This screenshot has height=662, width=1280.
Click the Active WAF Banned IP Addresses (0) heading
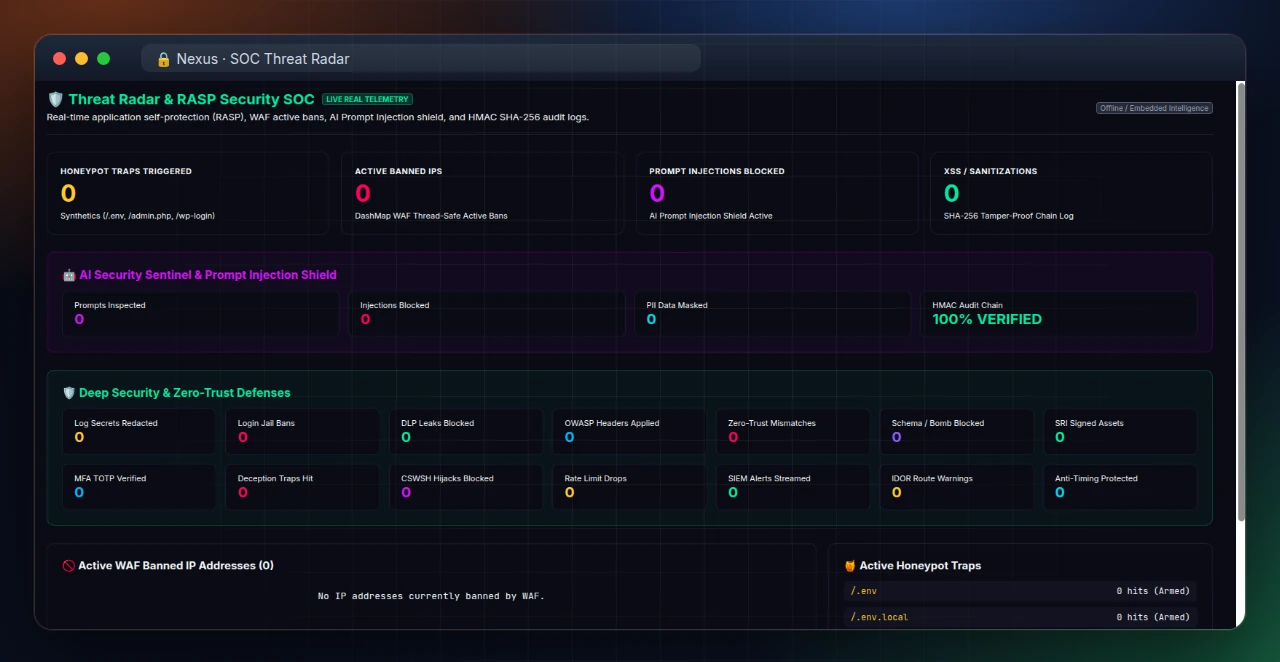pos(176,566)
